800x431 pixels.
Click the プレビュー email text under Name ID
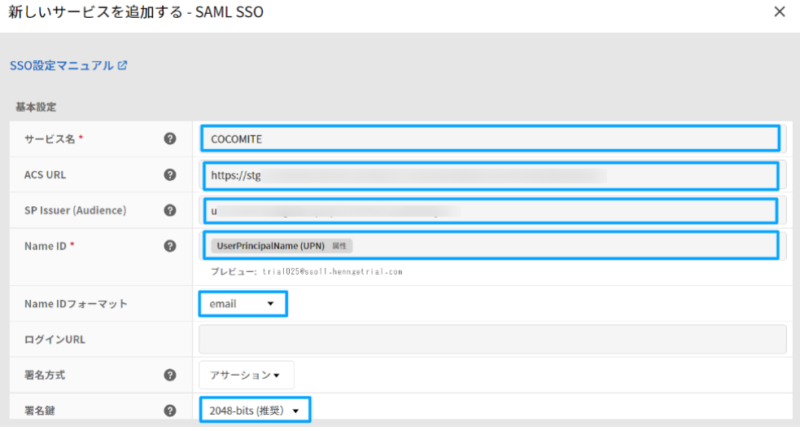click(x=305, y=271)
